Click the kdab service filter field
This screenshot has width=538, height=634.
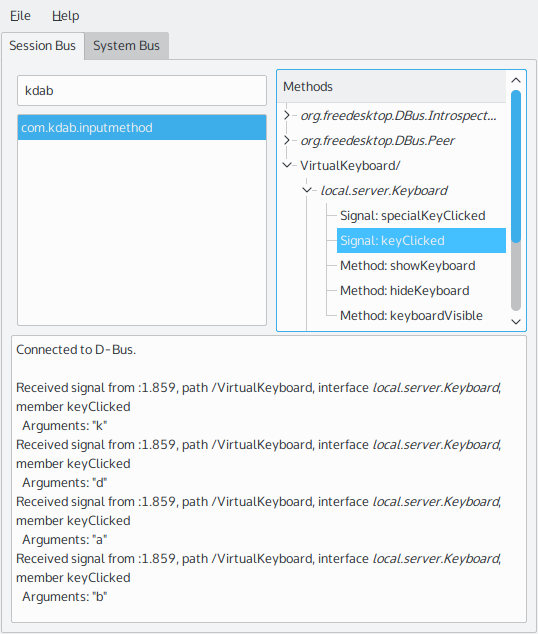click(142, 91)
